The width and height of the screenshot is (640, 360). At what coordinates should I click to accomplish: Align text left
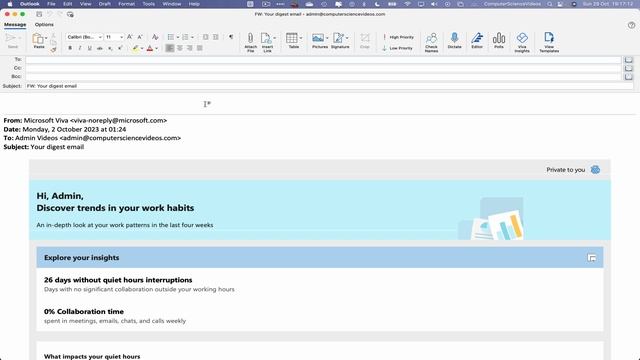click(169, 48)
